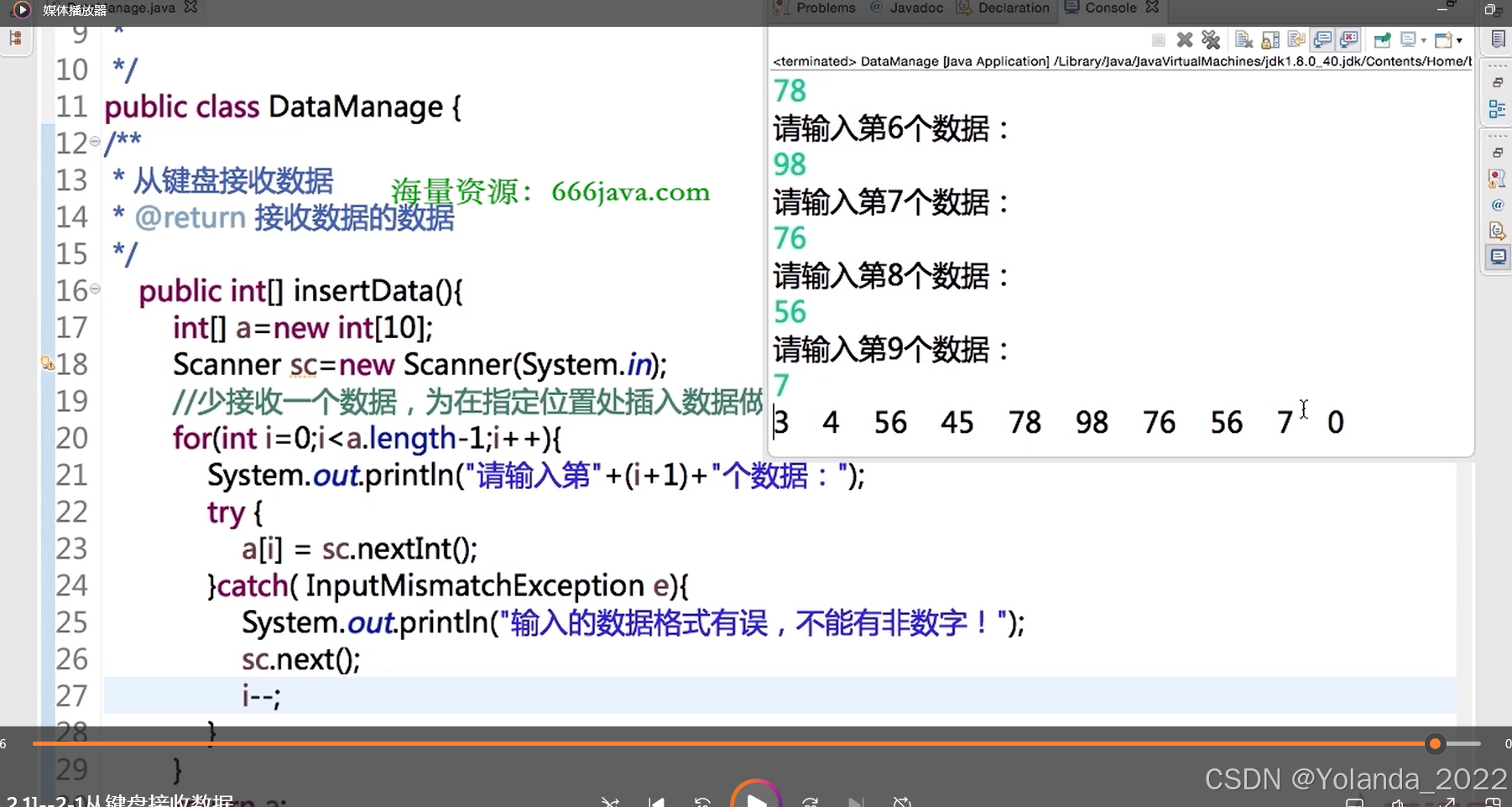Open the Display Selected Console dropdown arrow
This screenshot has width=1512, height=807.
[x=1424, y=40]
